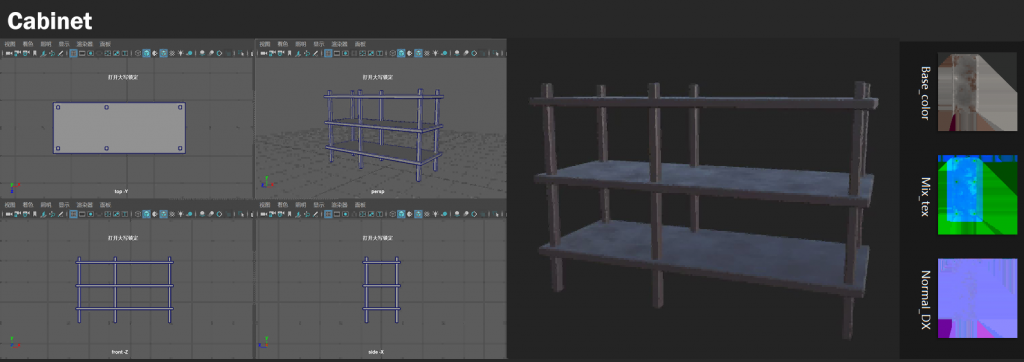Viewport: 1024px width, 362px height.
Task: Click the 'side -X' camera label
Action: [377, 352]
